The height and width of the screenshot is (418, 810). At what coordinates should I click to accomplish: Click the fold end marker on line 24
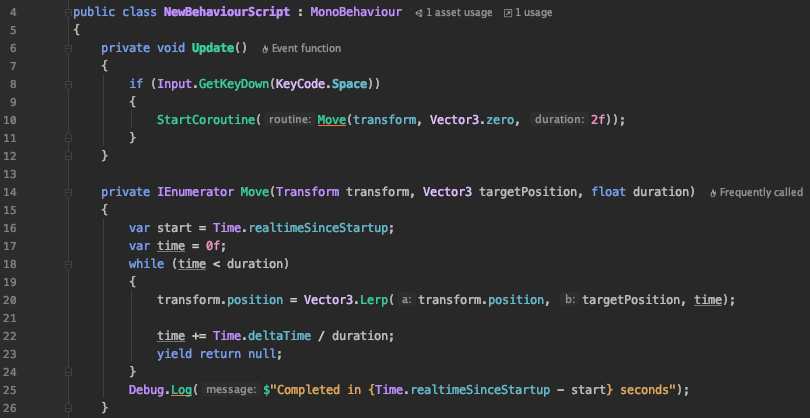pos(68,371)
